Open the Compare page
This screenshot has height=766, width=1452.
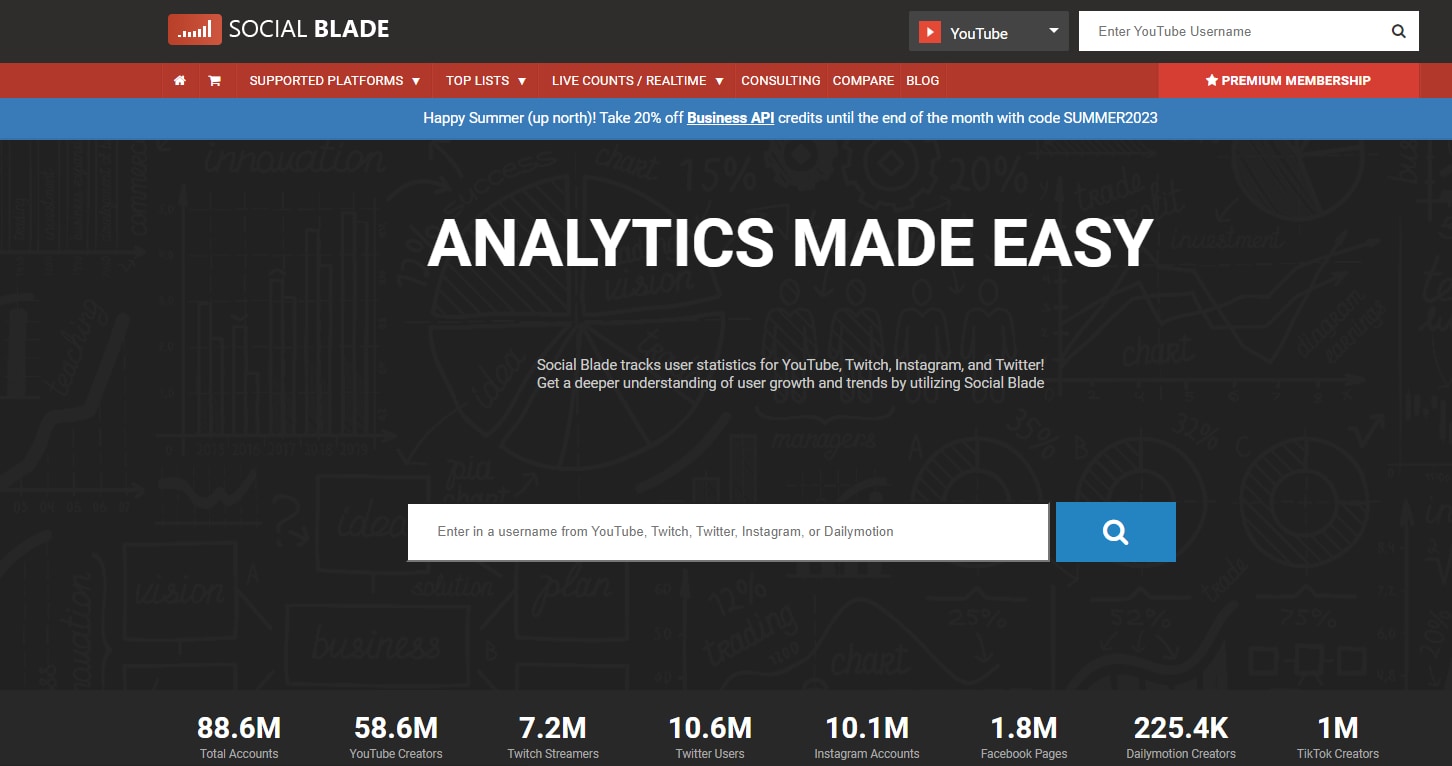(x=863, y=81)
